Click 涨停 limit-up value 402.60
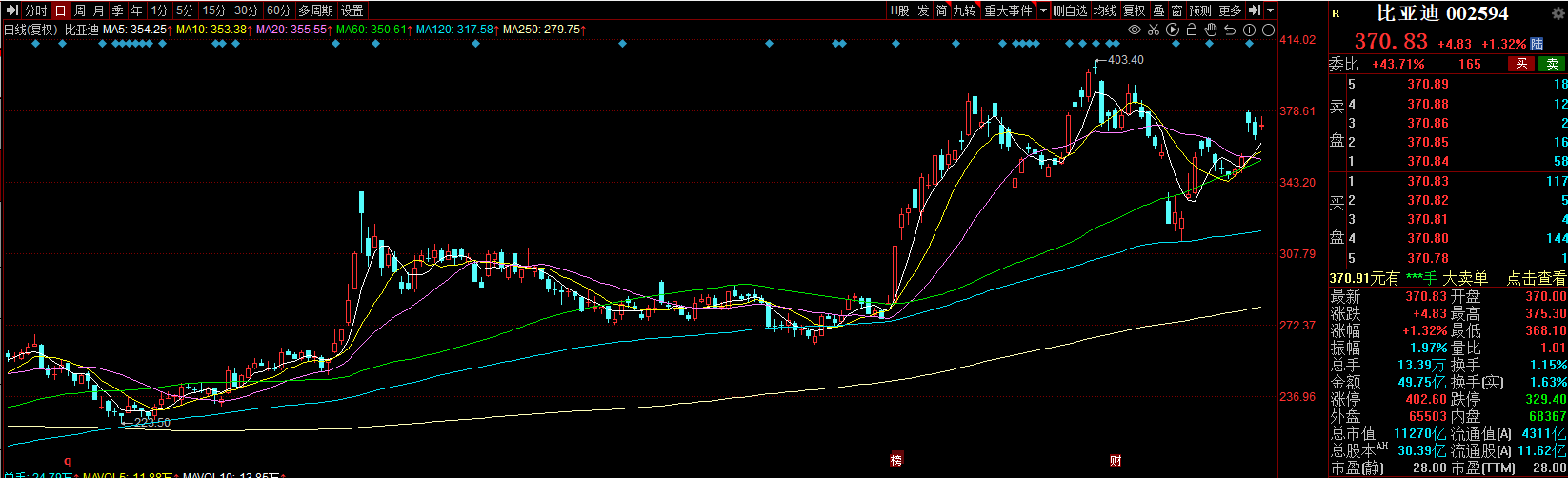This screenshot has width=1568, height=478. pos(1426,399)
